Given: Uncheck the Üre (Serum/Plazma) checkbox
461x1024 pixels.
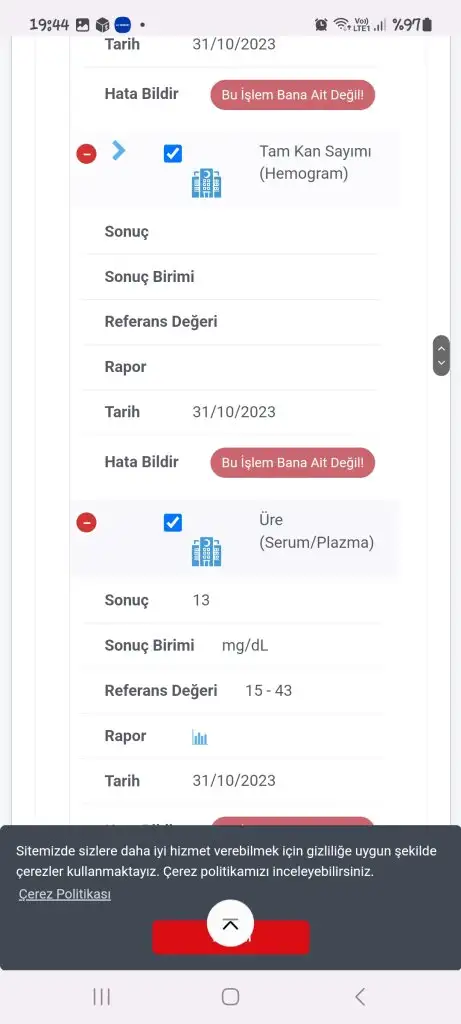Looking at the screenshot, I should pyautogui.click(x=173, y=522).
